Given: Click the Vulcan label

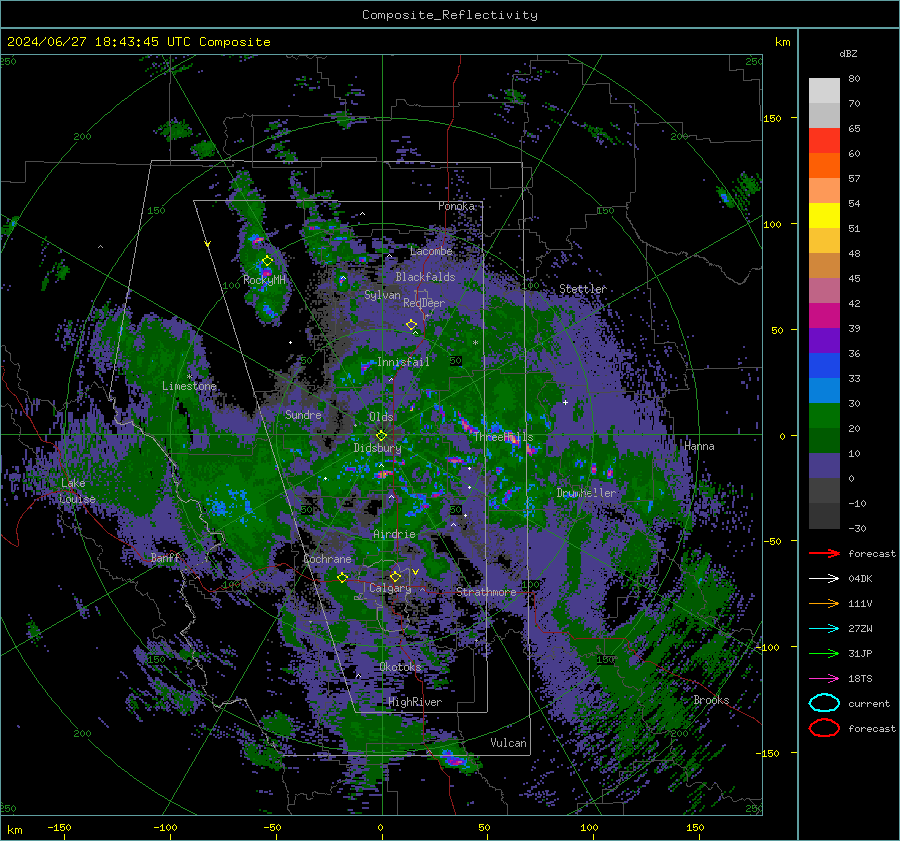Looking at the screenshot, I should pyautogui.click(x=508, y=742).
